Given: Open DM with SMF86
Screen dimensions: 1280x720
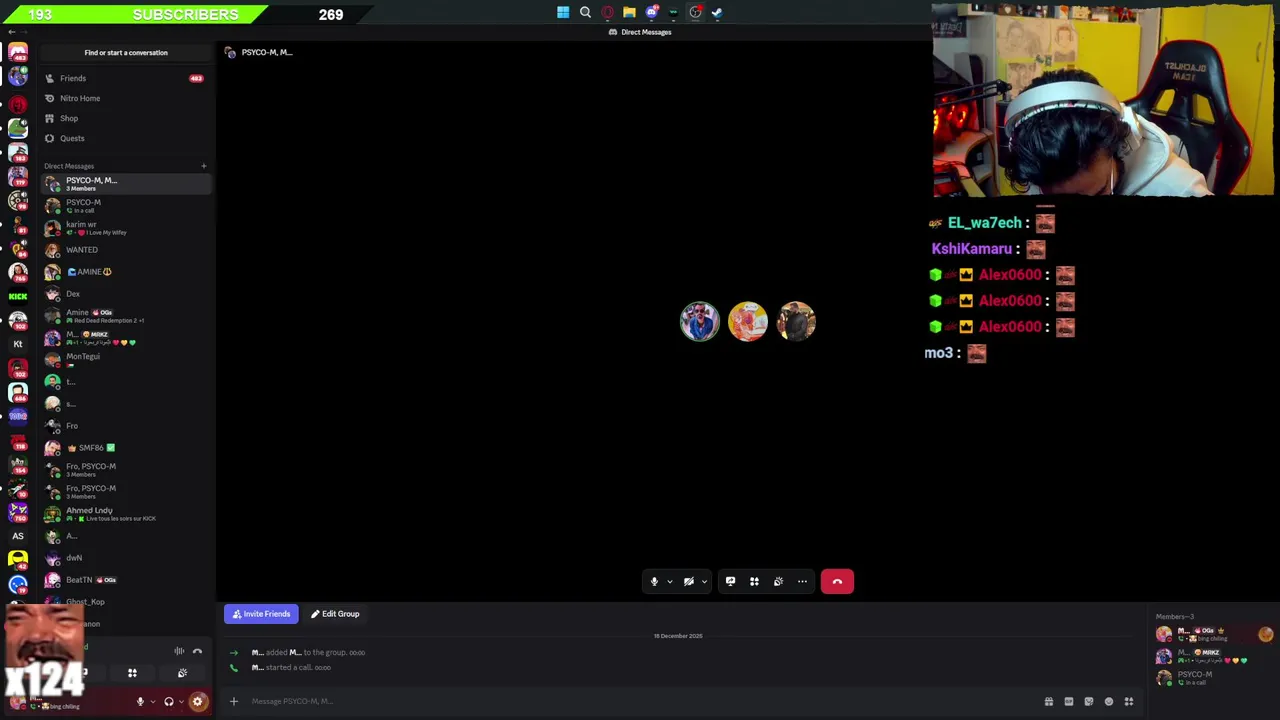Looking at the screenshot, I should click(125, 448).
